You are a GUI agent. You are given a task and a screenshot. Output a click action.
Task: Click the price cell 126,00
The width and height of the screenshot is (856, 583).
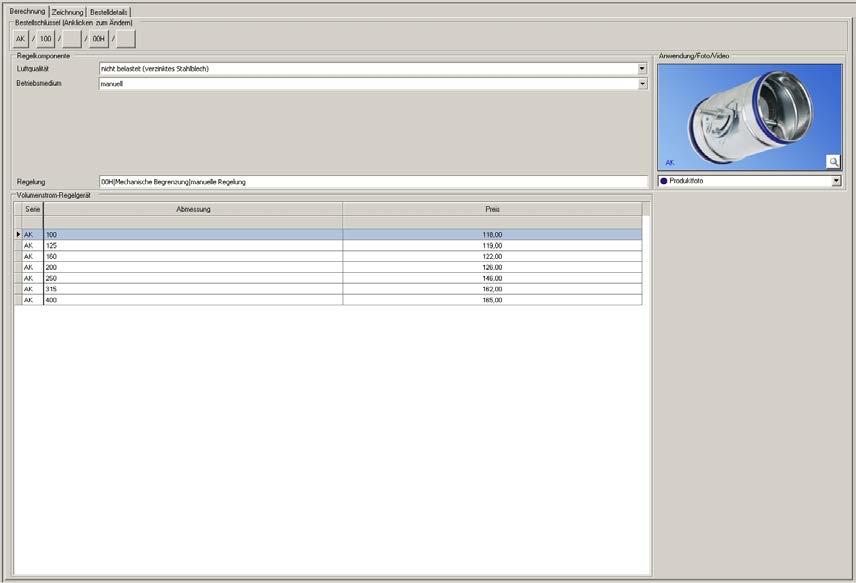(x=492, y=267)
